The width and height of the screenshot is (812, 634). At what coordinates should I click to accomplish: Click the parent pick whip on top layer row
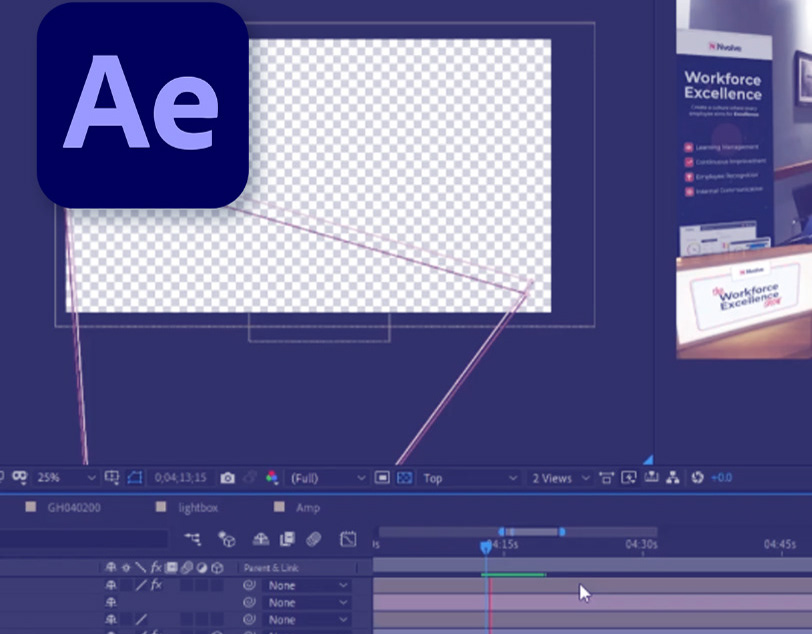tap(249, 585)
